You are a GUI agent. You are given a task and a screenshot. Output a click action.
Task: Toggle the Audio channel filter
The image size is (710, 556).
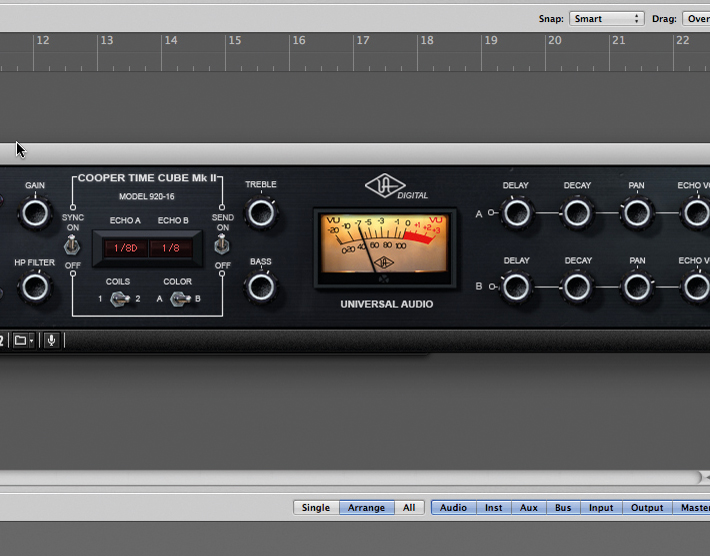(453, 508)
